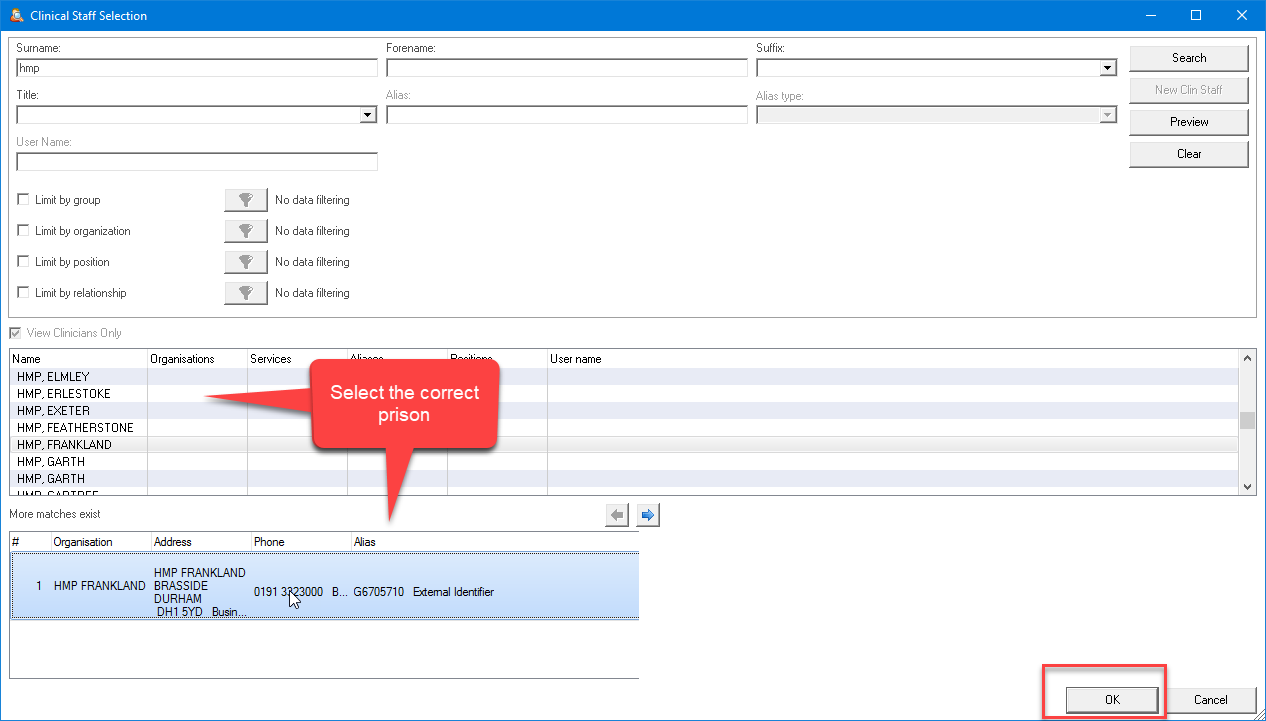Click the Alias header in lower table
The image size is (1266, 721).
(x=494, y=542)
